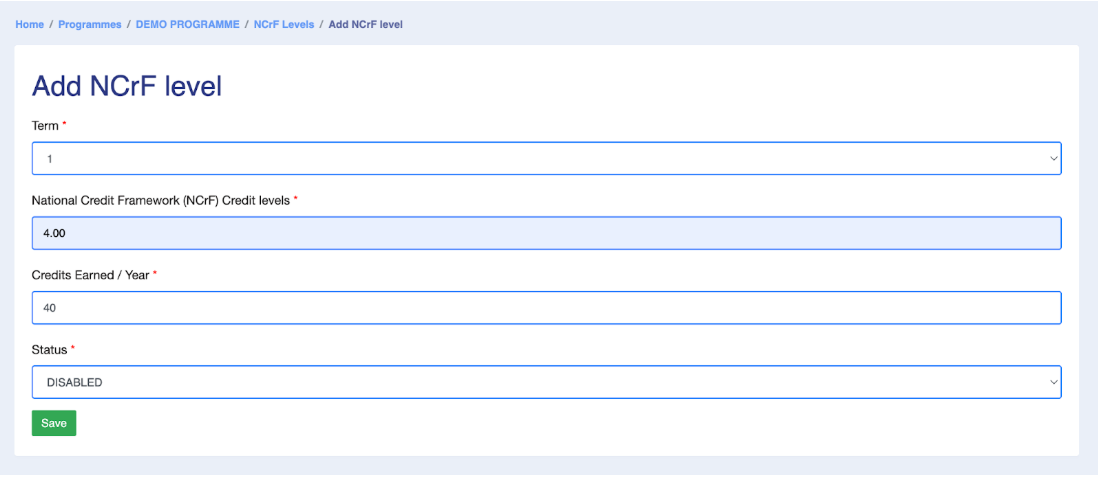
Task: Click the Home breadcrumb link
Action: pos(29,24)
